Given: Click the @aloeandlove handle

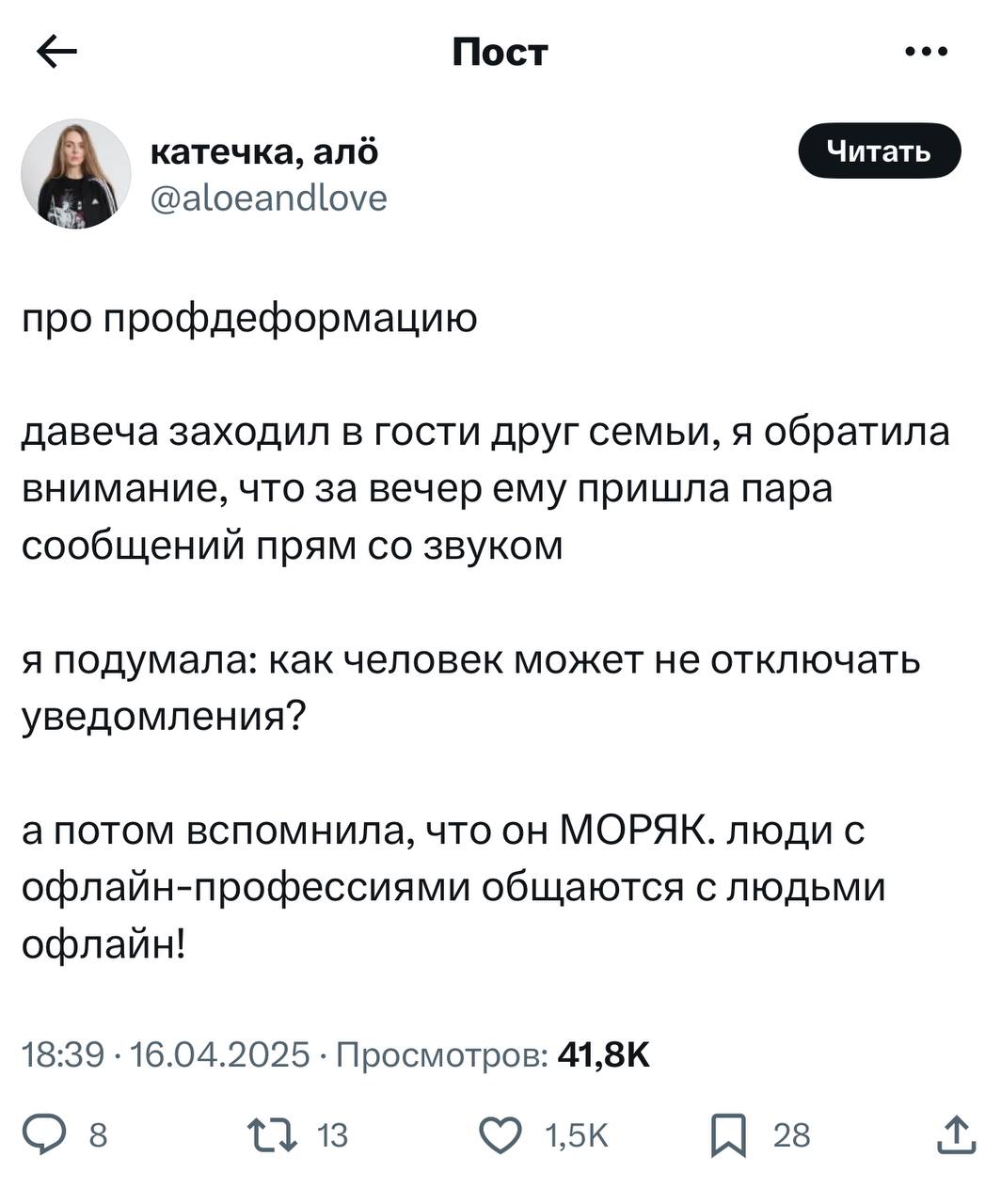Looking at the screenshot, I should pos(269,197).
